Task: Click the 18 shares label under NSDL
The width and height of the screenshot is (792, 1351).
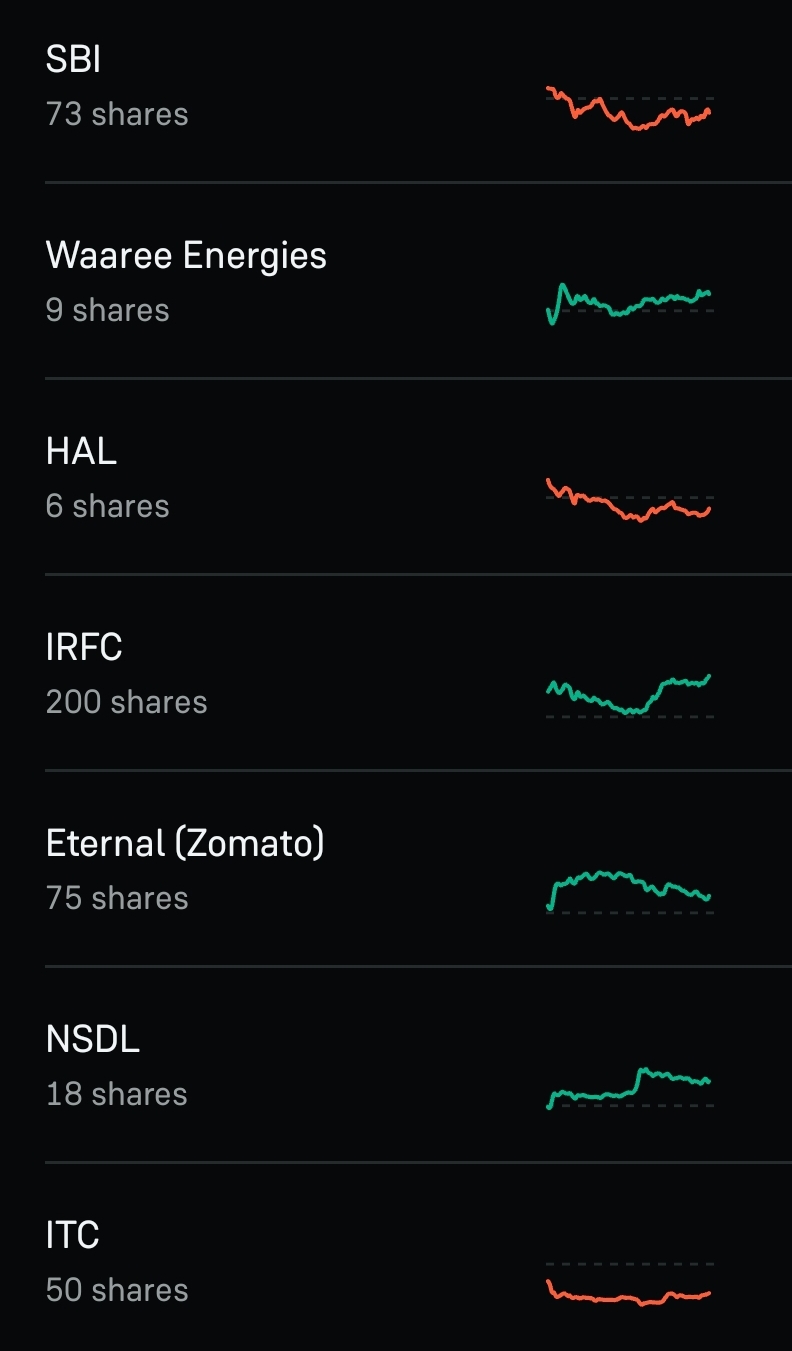Action: [117, 1094]
